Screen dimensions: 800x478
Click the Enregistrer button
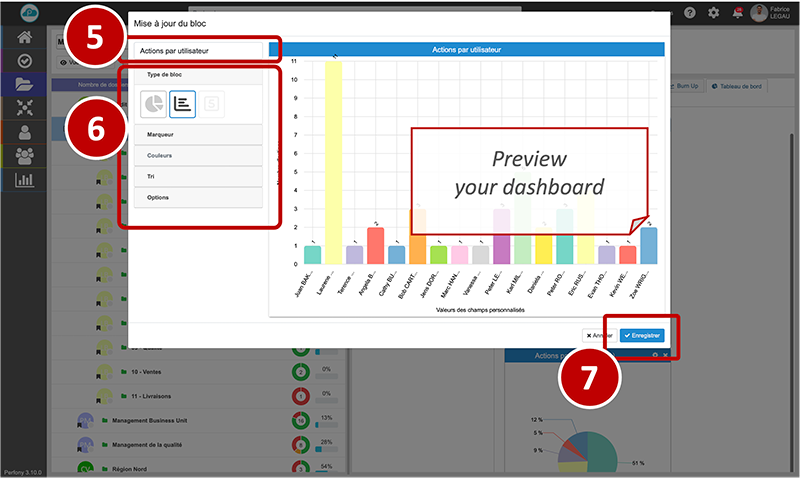641,336
